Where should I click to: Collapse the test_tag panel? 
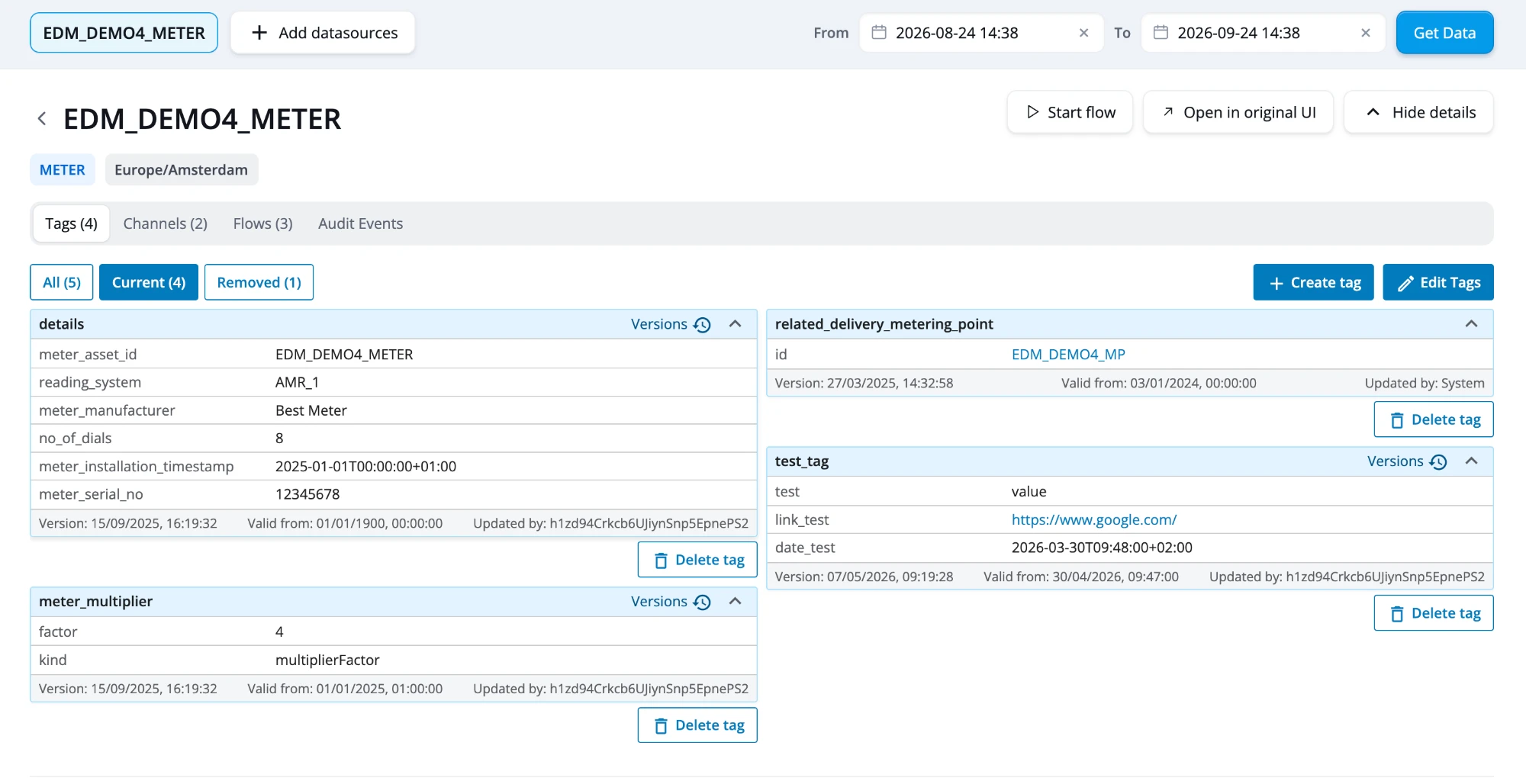pos(1472,461)
